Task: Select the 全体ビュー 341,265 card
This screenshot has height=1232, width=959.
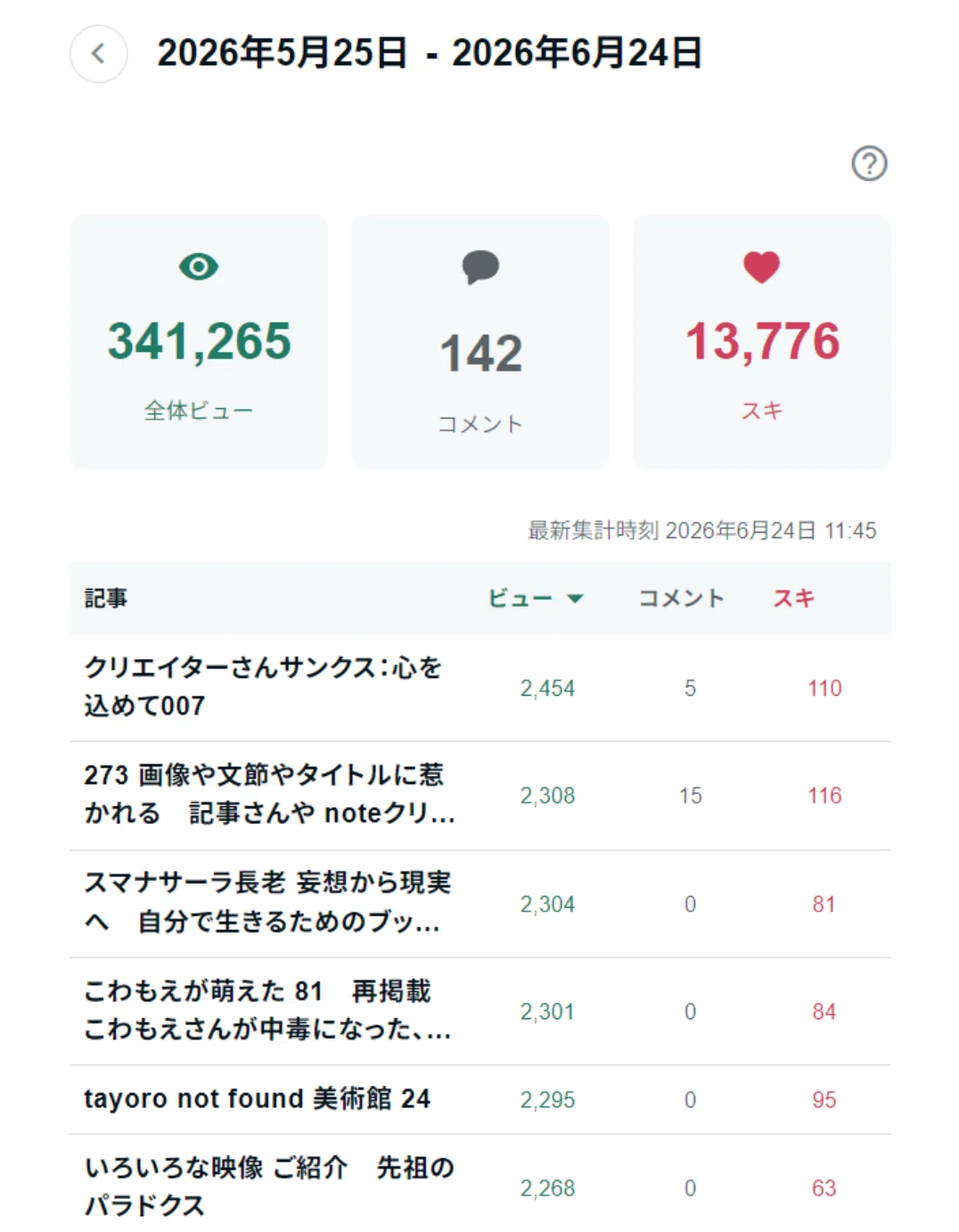Action: pyautogui.click(x=199, y=341)
